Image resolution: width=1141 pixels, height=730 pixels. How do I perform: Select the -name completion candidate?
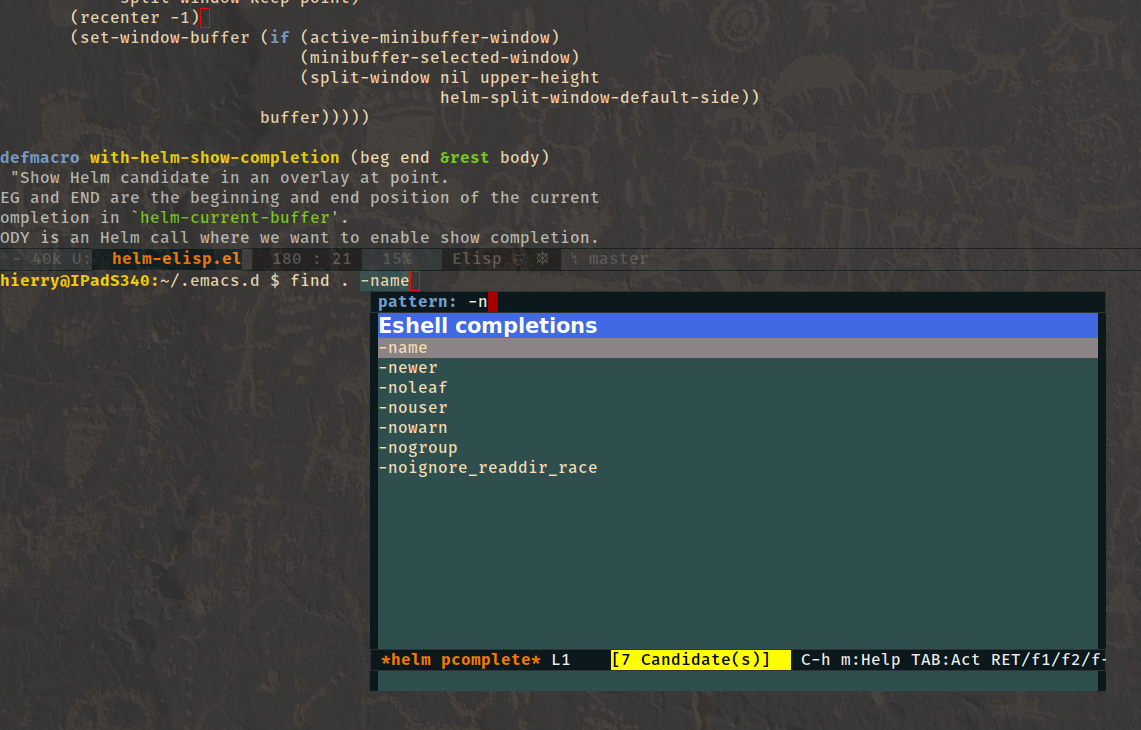[x=737, y=348]
